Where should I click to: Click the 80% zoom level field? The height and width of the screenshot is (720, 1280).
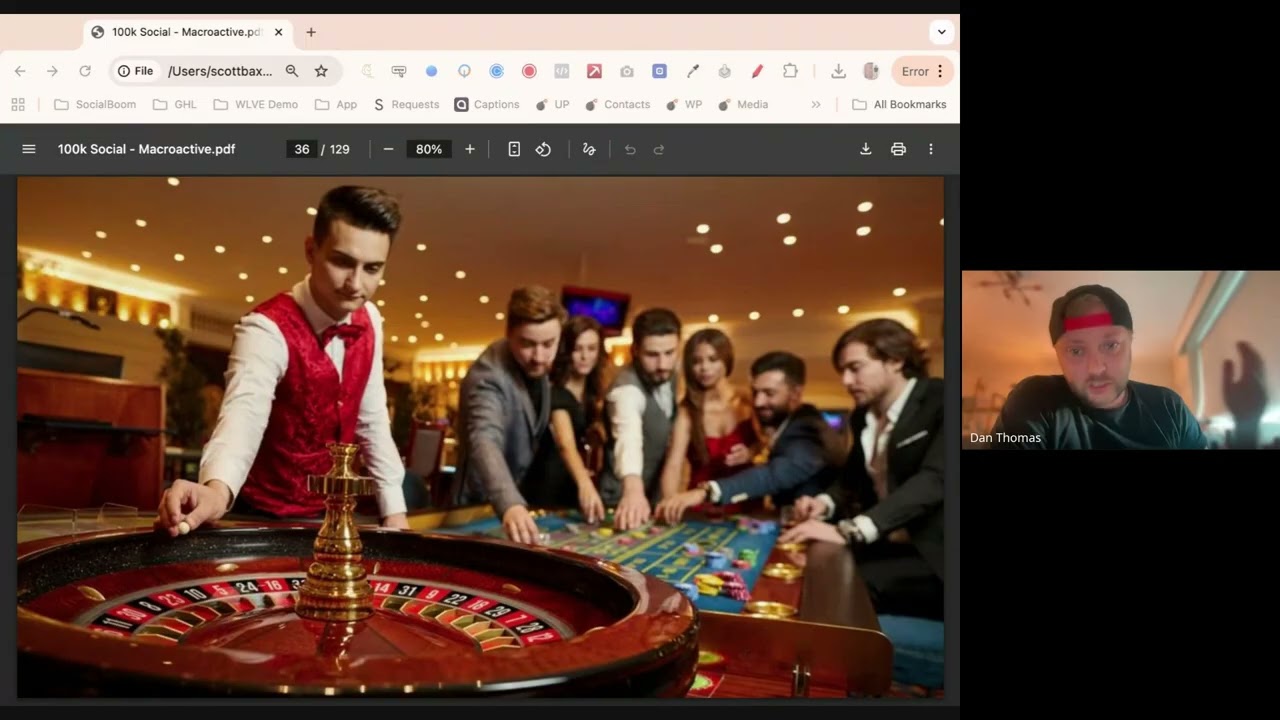click(x=429, y=149)
